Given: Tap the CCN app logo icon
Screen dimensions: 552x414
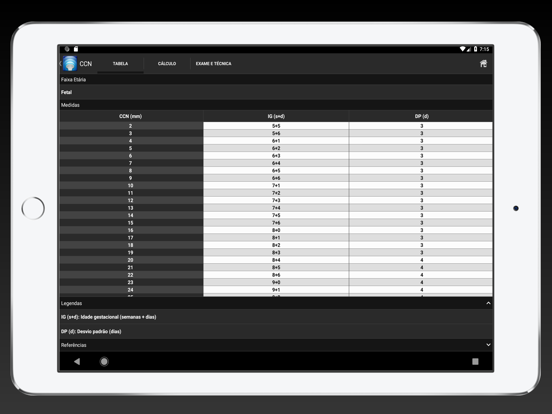Looking at the screenshot, I should coord(70,64).
